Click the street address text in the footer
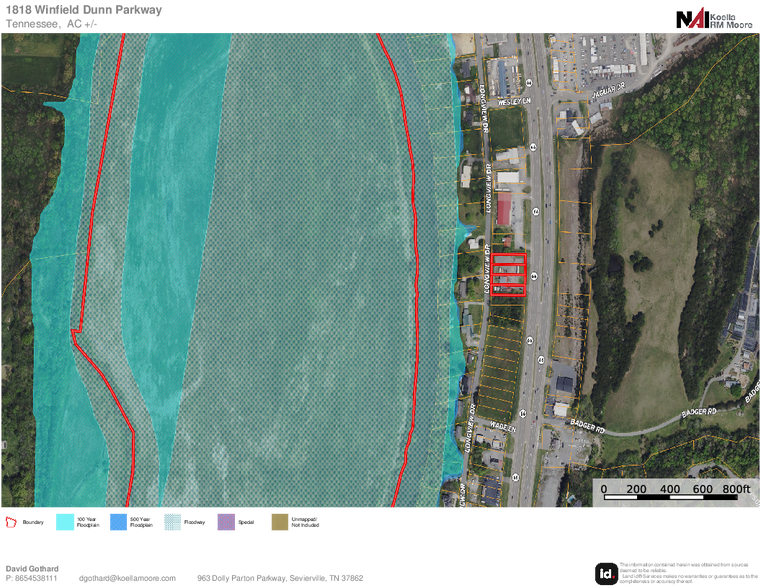Viewport: 761px width, 588px height. 279,578
